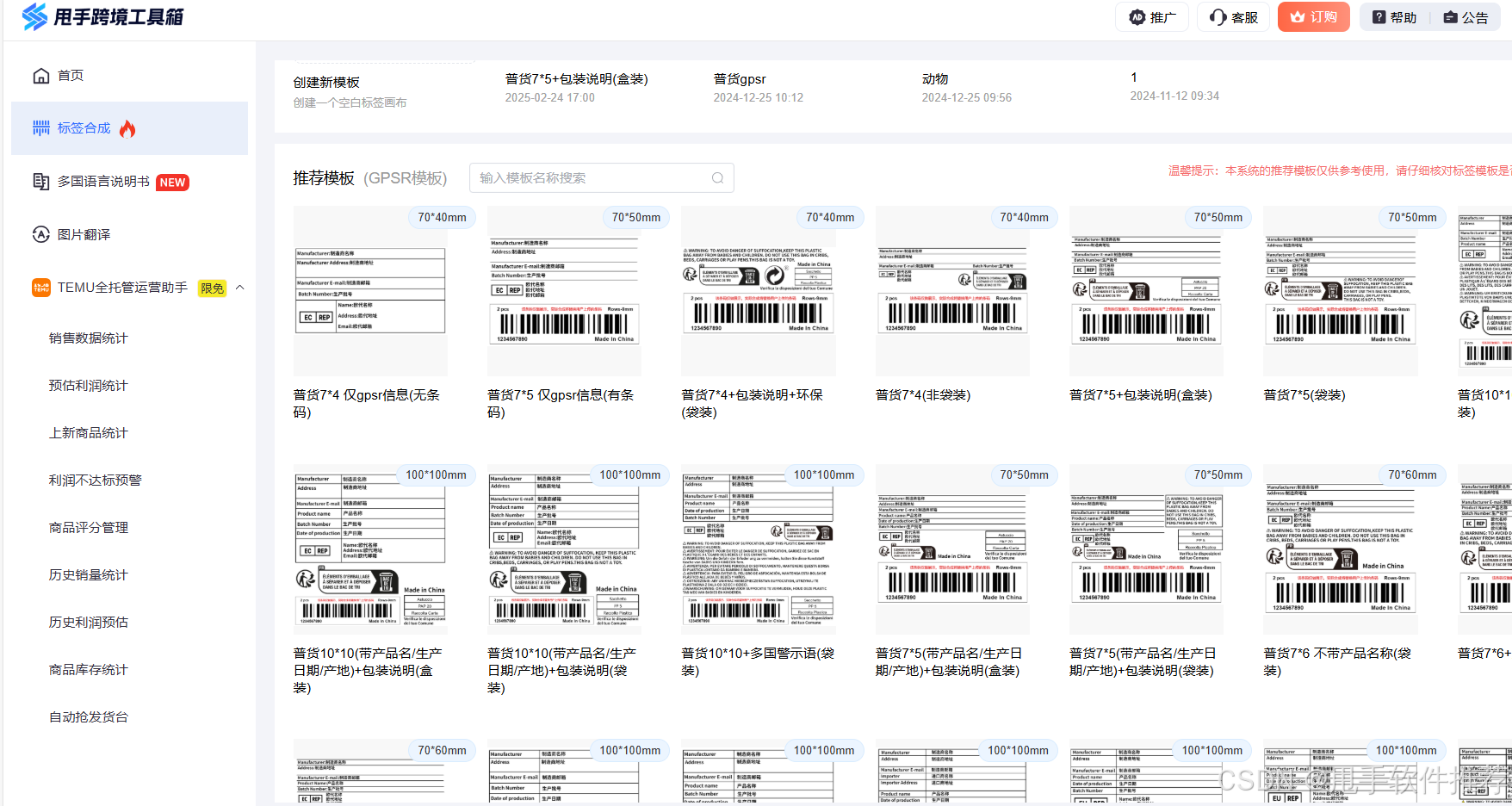This screenshot has width=1512, height=806.
Task: Select 历史利润预估 in the sidebar
Action: coord(88,623)
